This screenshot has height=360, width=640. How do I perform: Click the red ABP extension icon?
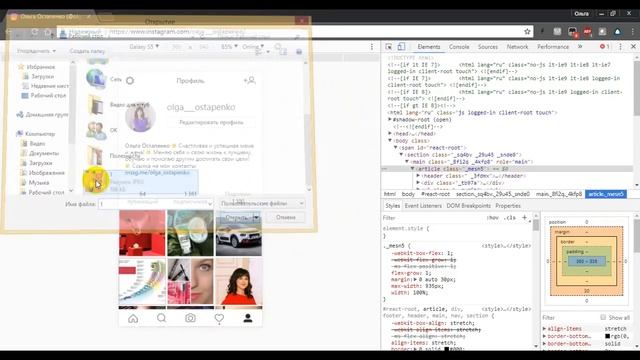point(587,32)
